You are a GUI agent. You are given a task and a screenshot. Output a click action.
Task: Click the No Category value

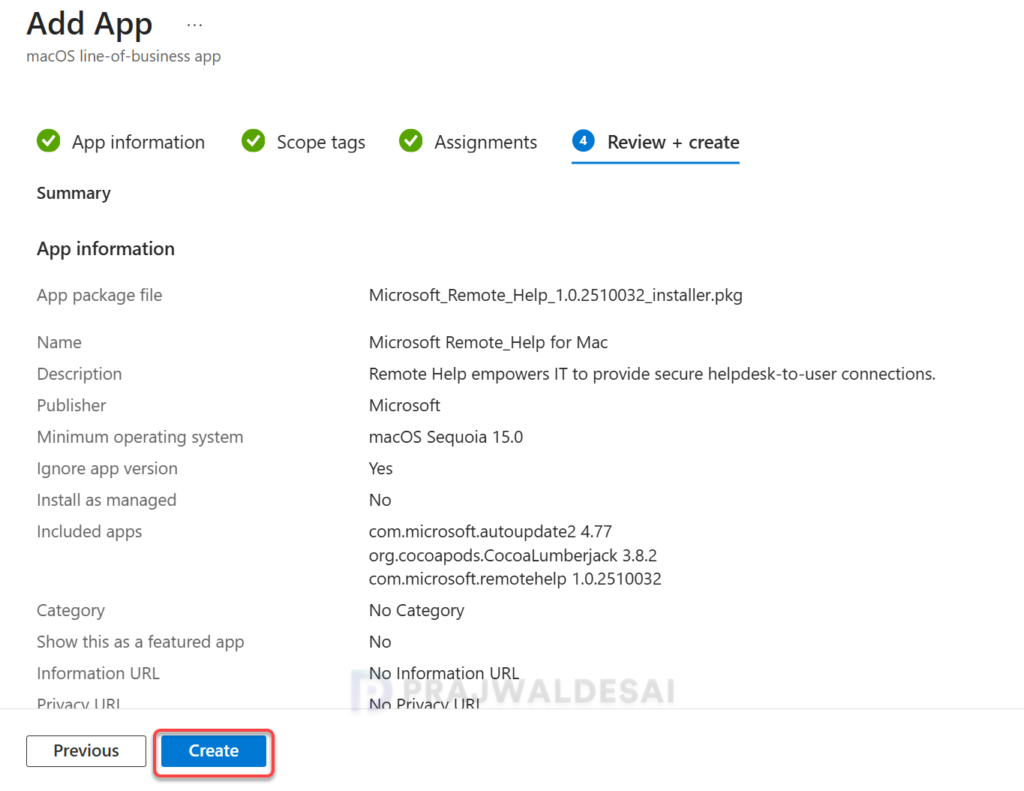point(417,611)
